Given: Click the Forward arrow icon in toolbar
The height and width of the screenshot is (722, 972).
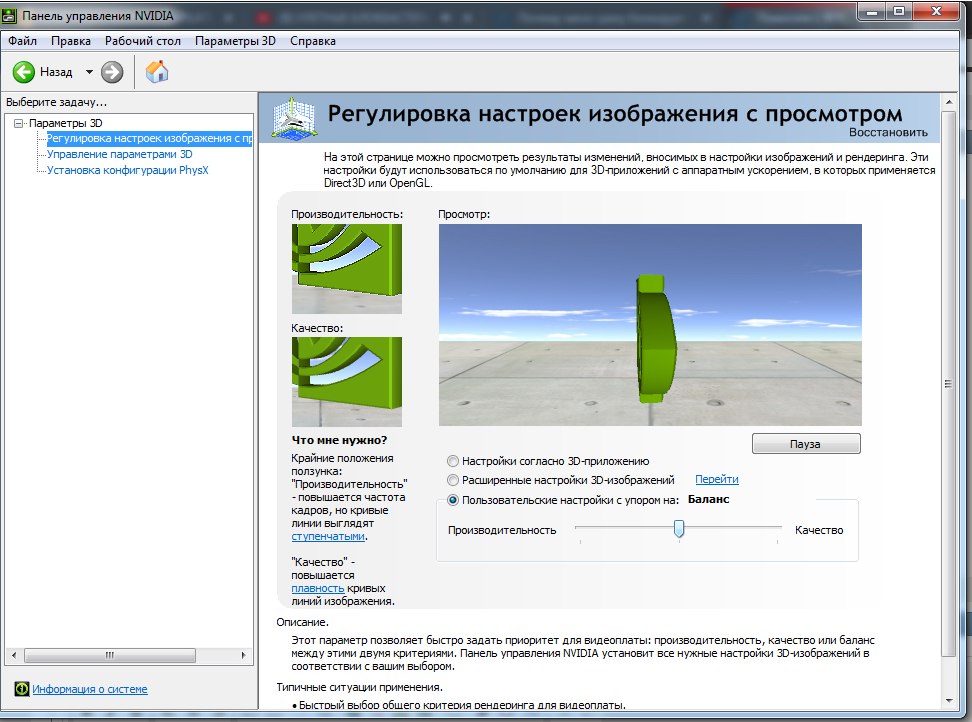Looking at the screenshot, I should [112, 72].
